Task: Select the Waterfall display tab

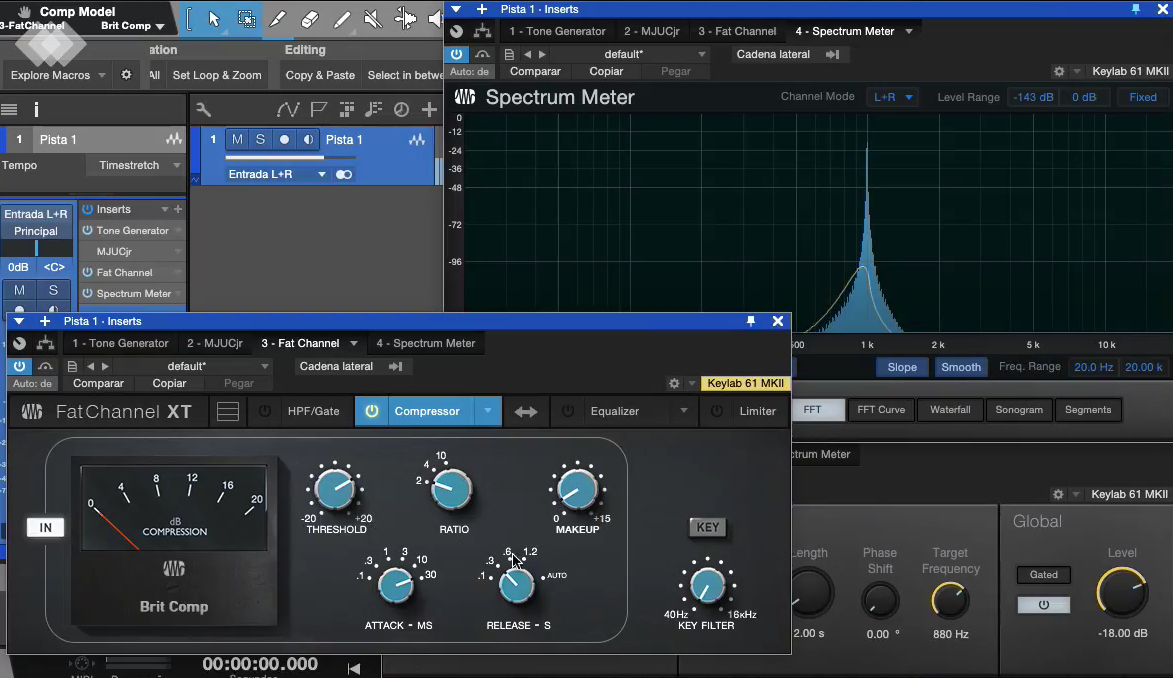Action: (950, 410)
